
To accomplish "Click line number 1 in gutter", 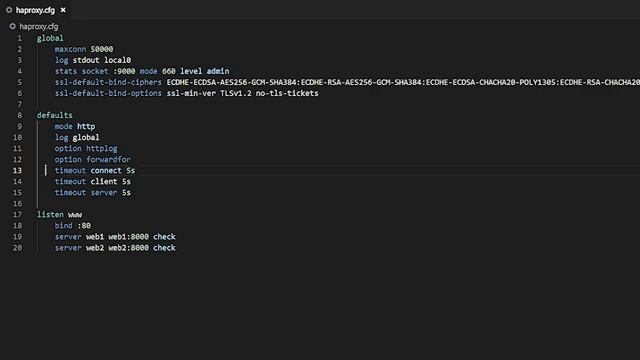I will pyautogui.click(x=19, y=38).
